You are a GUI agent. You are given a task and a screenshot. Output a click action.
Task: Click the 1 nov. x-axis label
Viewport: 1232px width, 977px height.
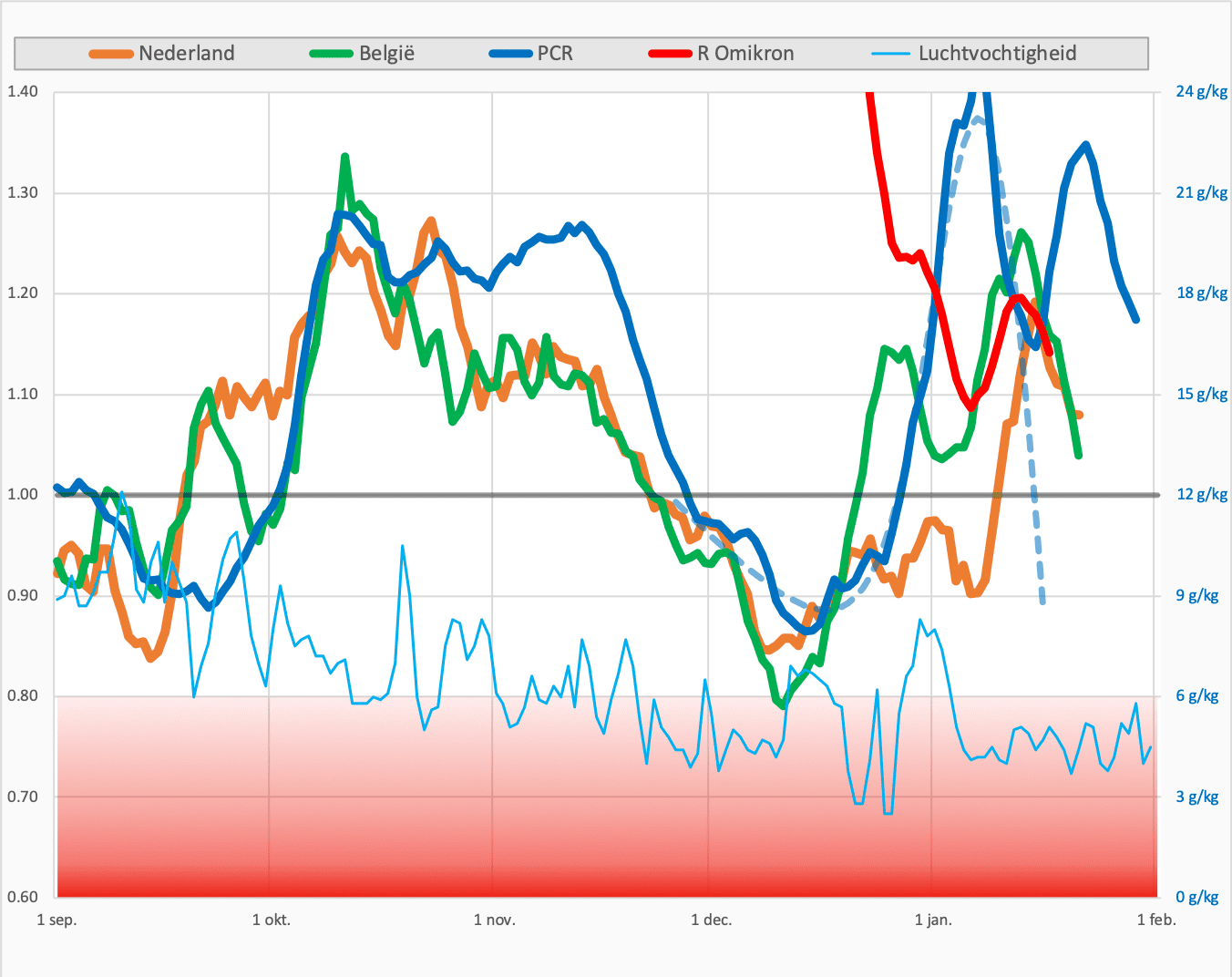pos(495,920)
